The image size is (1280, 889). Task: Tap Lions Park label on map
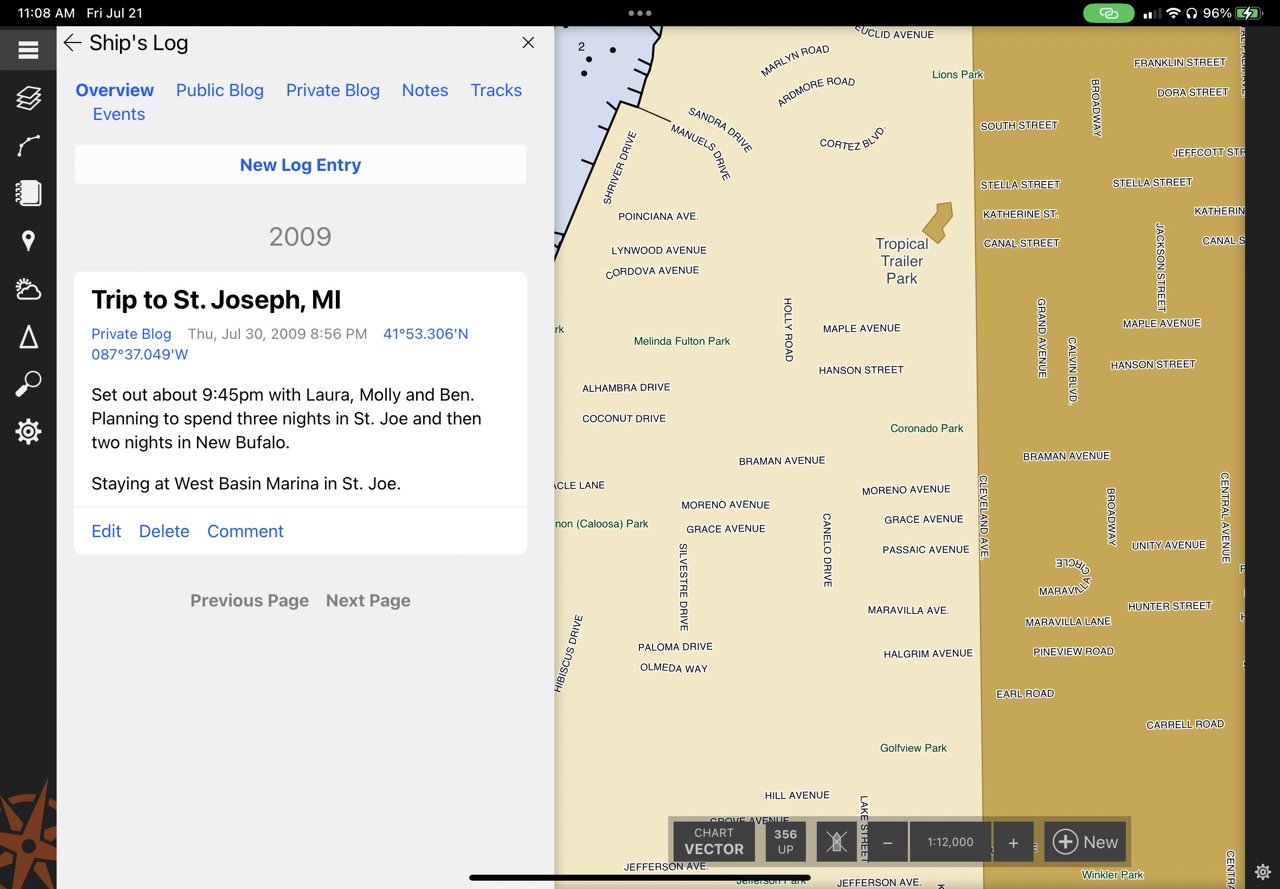pyautogui.click(x=958, y=75)
